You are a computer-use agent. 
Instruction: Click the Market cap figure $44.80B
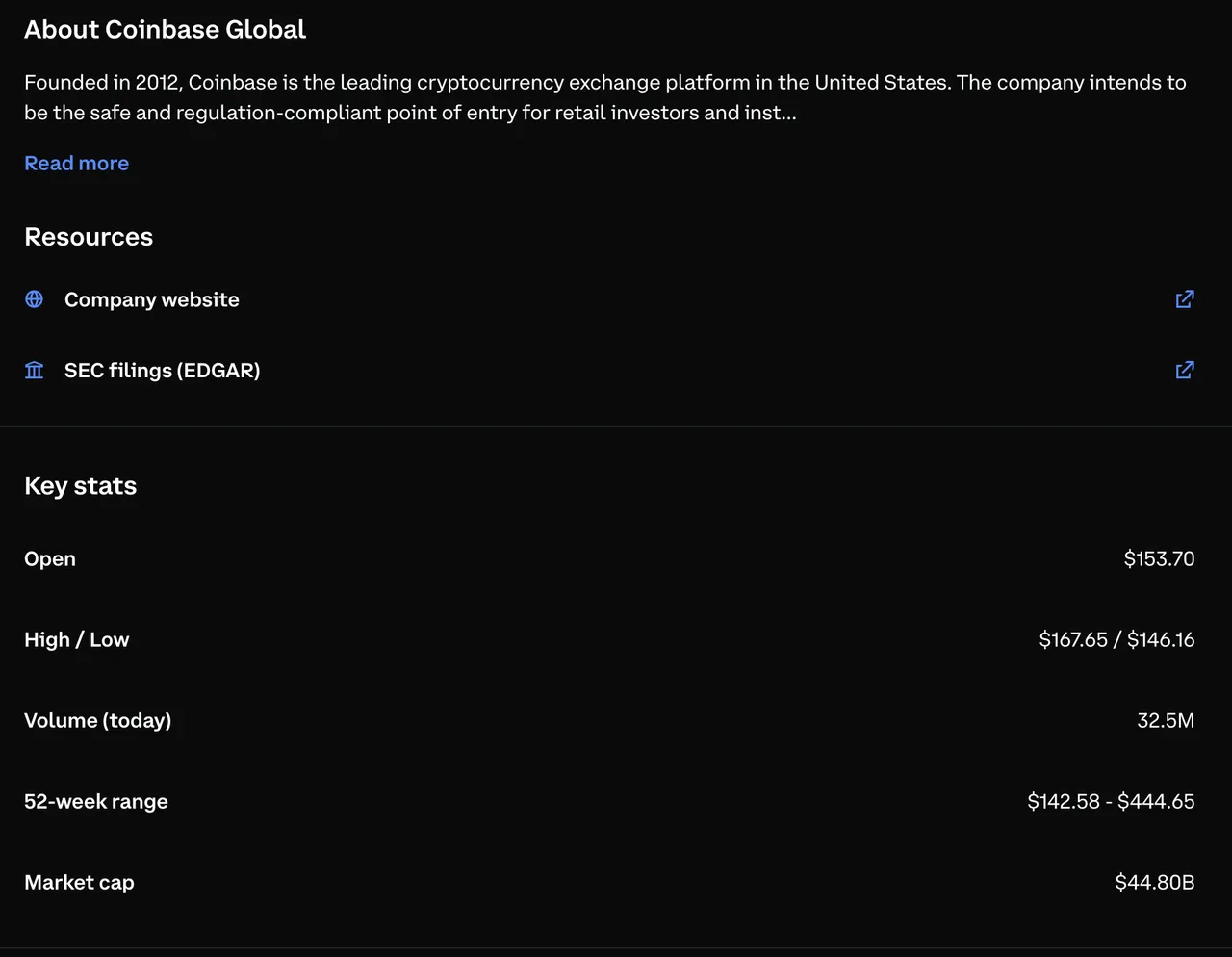[x=1154, y=882]
